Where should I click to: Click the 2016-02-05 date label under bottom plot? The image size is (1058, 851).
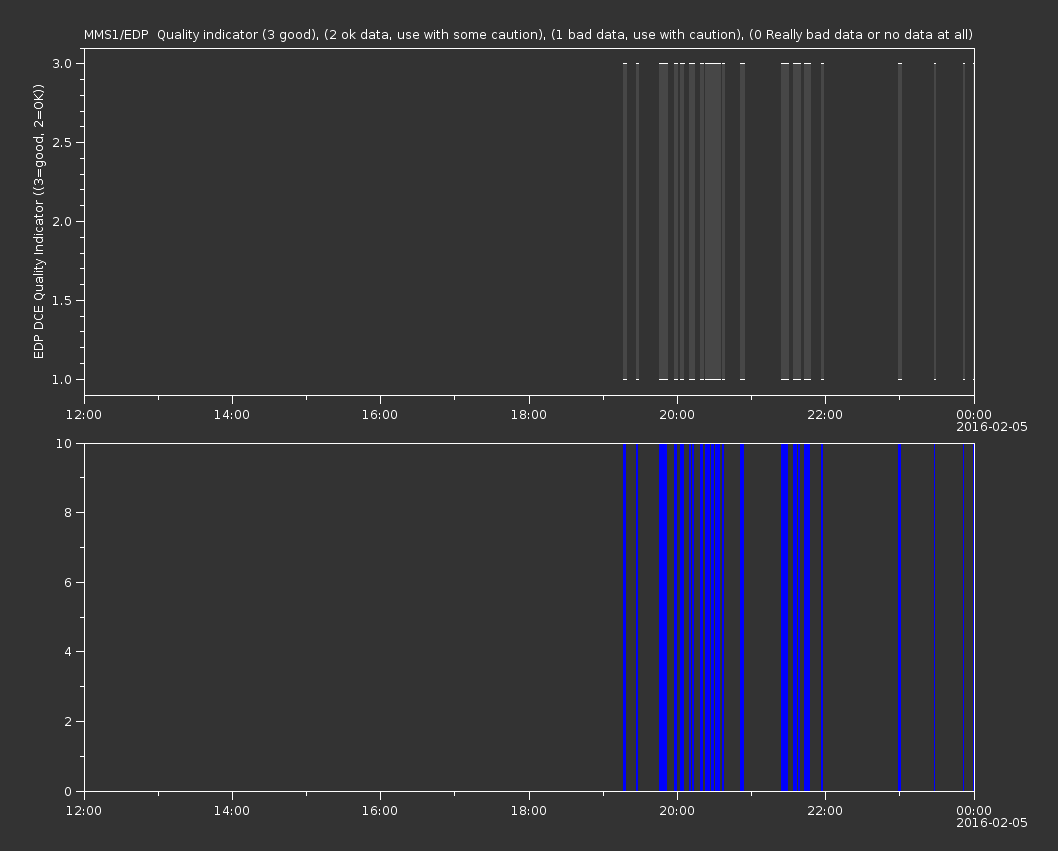[992, 823]
